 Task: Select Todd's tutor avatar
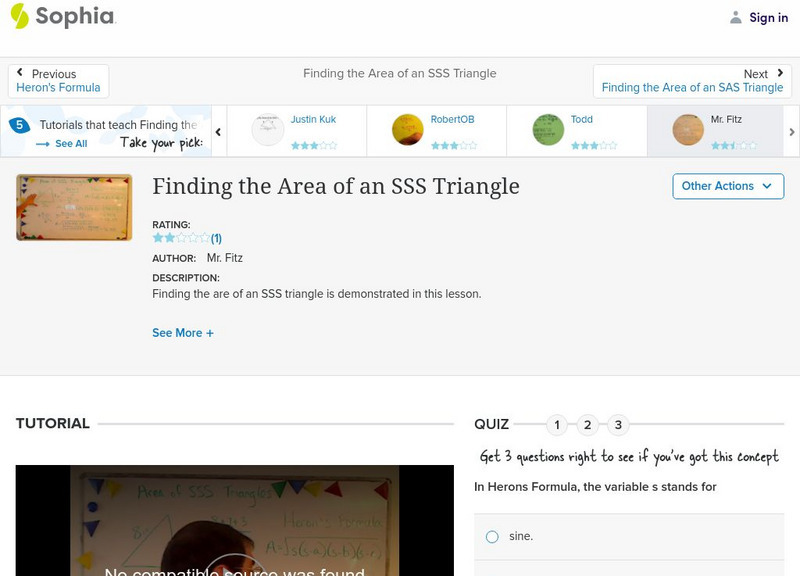[x=546, y=127]
